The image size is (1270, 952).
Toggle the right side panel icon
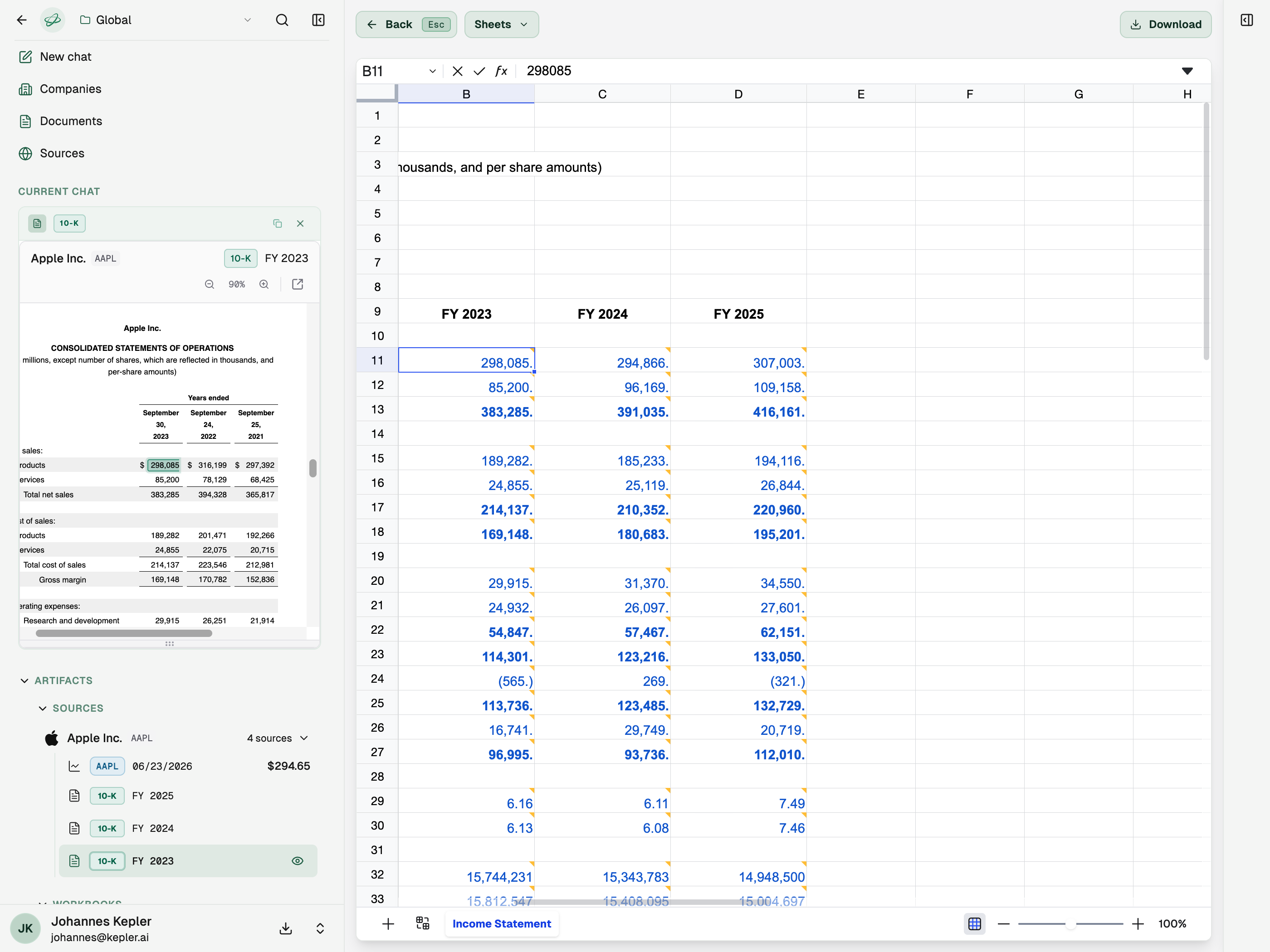click(x=1246, y=20)
